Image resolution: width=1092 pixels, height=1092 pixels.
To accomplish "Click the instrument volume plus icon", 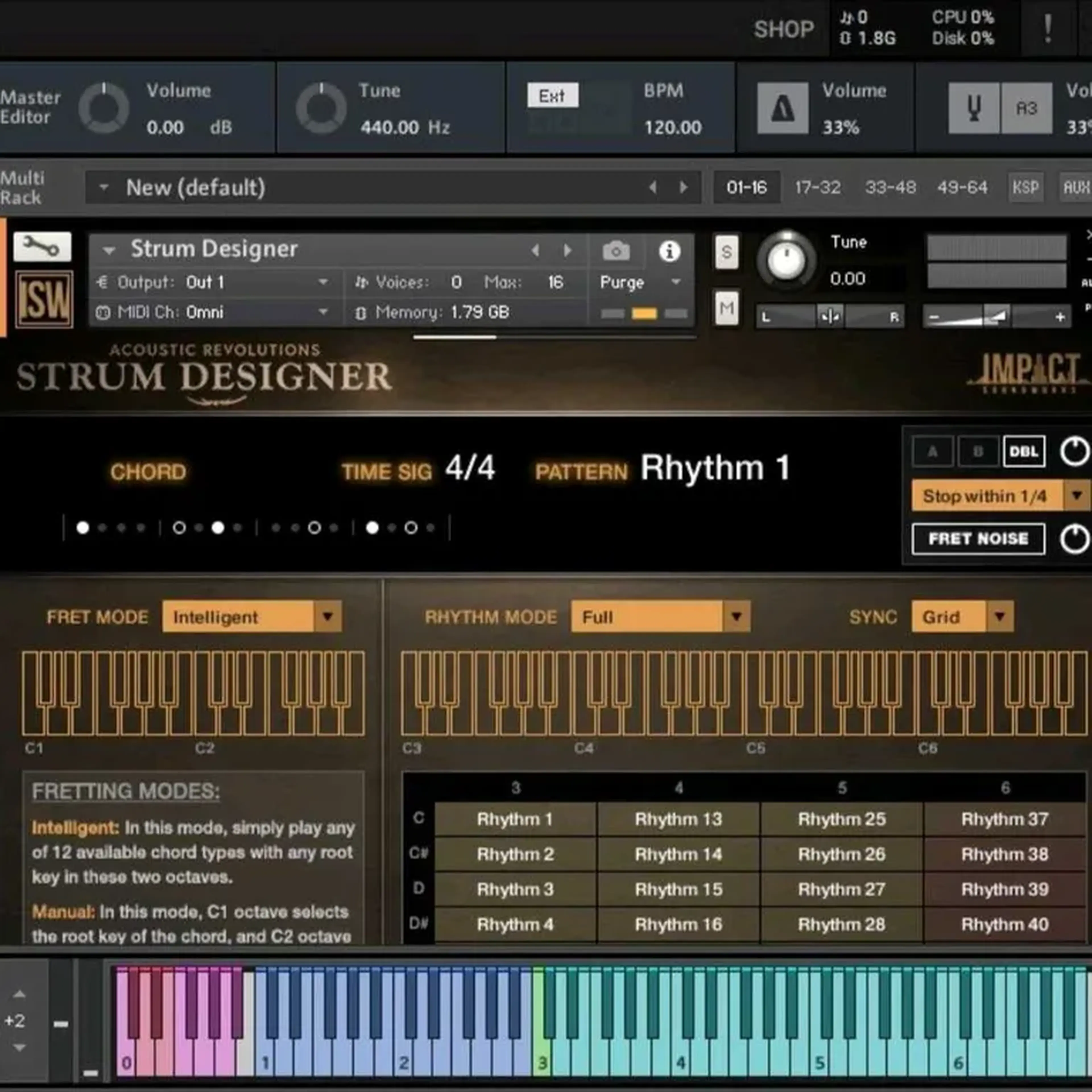I will (x=1060, y=317).
